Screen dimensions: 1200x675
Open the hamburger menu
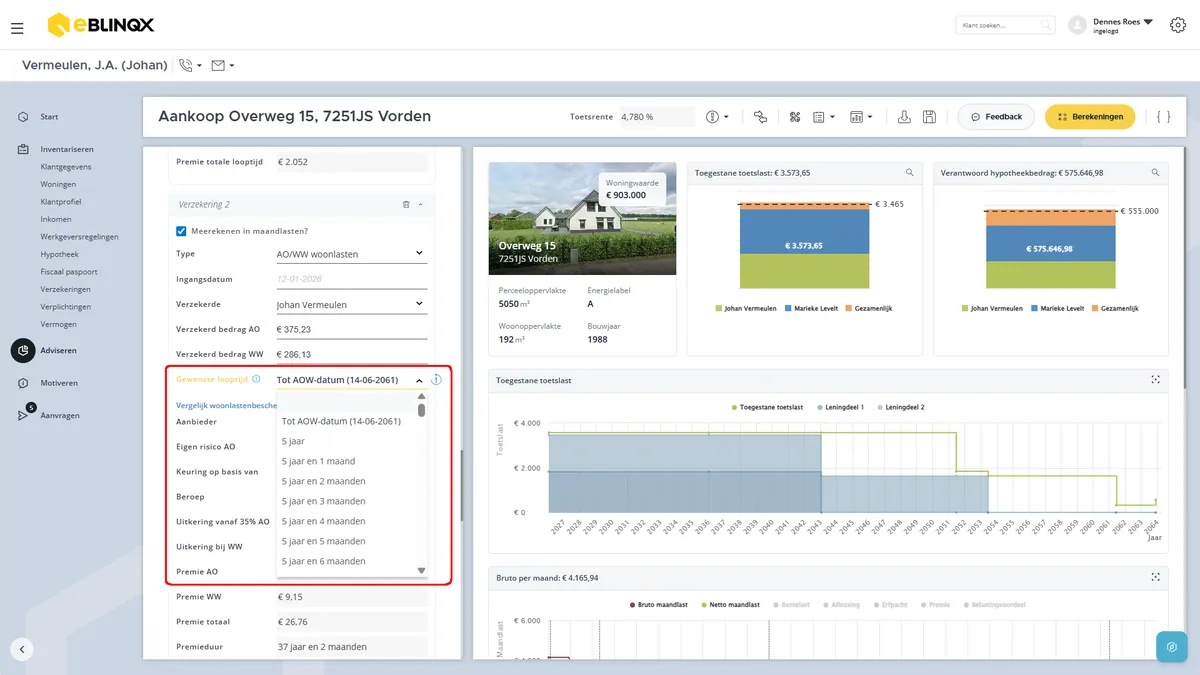pos(17,28)
